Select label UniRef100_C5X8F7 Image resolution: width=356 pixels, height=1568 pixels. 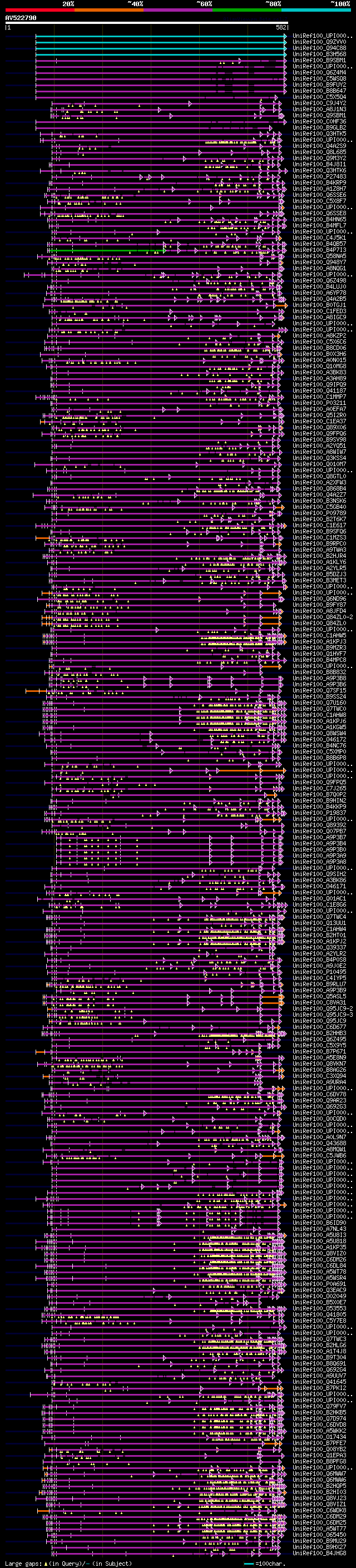pyautogui.click(x=319, y=201)
